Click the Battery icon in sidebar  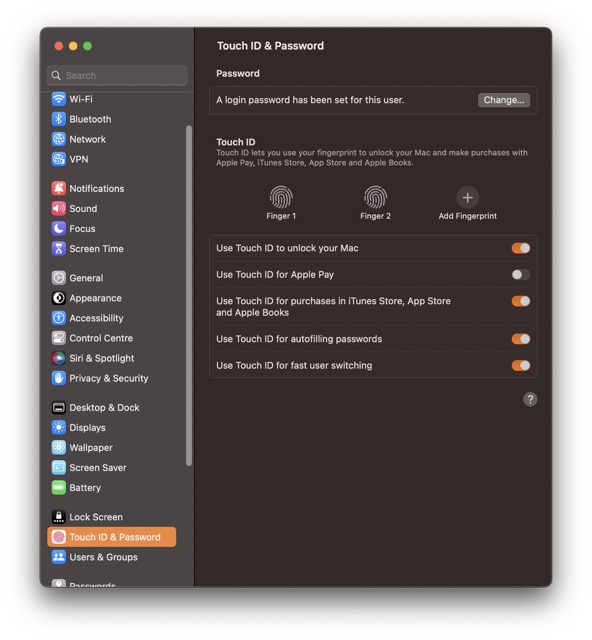[59, 487]
